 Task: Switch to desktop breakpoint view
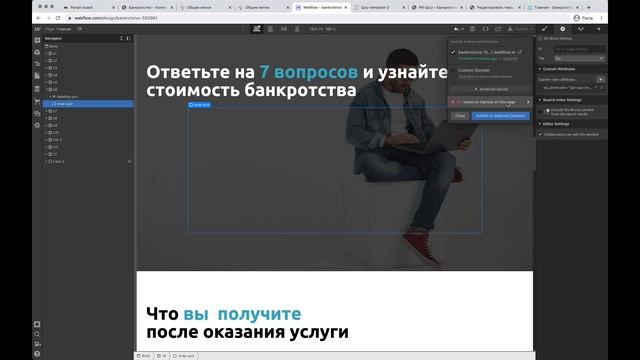coord(257,29)
